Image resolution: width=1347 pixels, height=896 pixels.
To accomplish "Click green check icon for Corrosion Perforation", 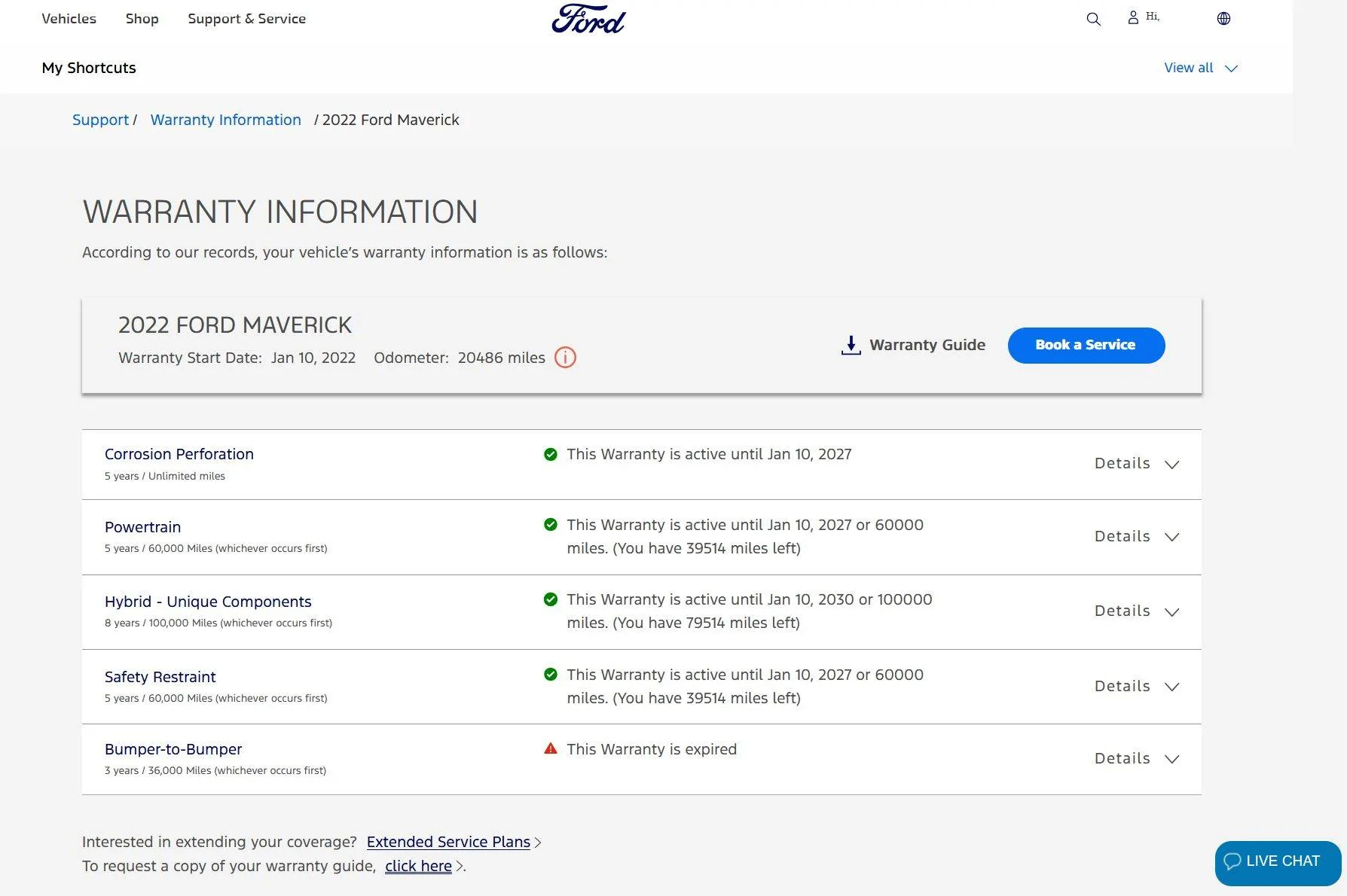I will (x=551, y=454).
